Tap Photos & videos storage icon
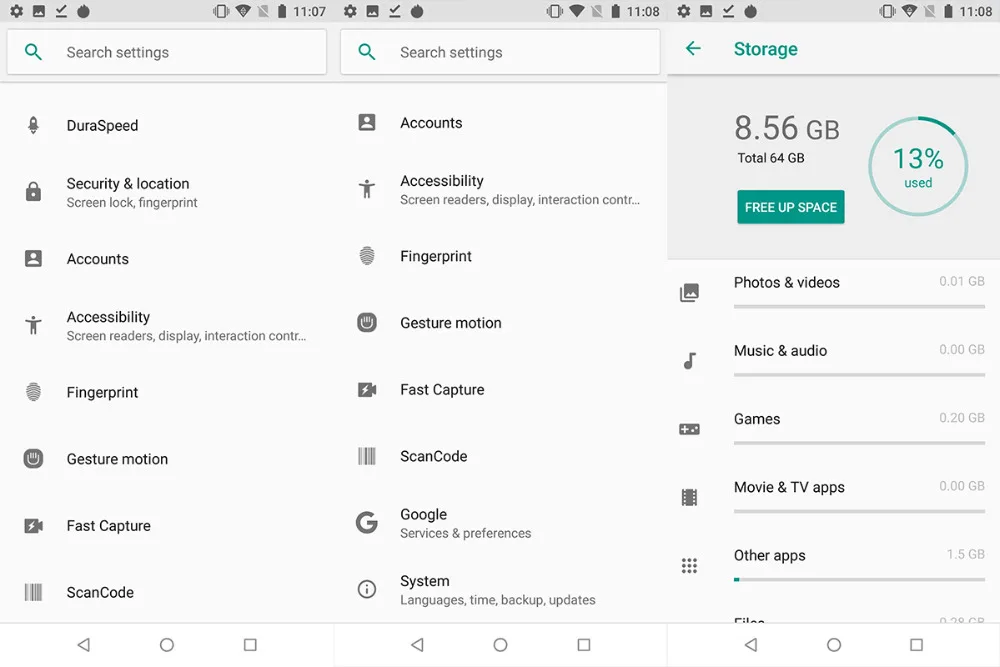The height and width of the screenshot is (667, 1000). pos(689,293)
